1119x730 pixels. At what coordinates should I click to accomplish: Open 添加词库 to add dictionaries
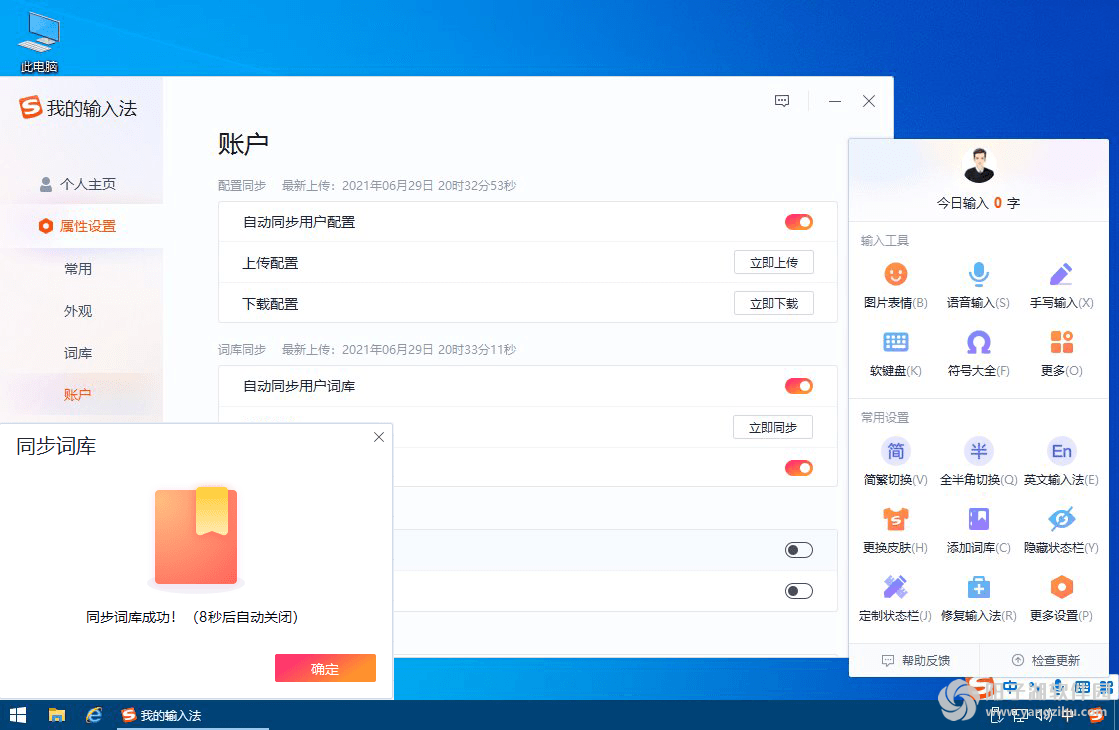pos(977,530)
